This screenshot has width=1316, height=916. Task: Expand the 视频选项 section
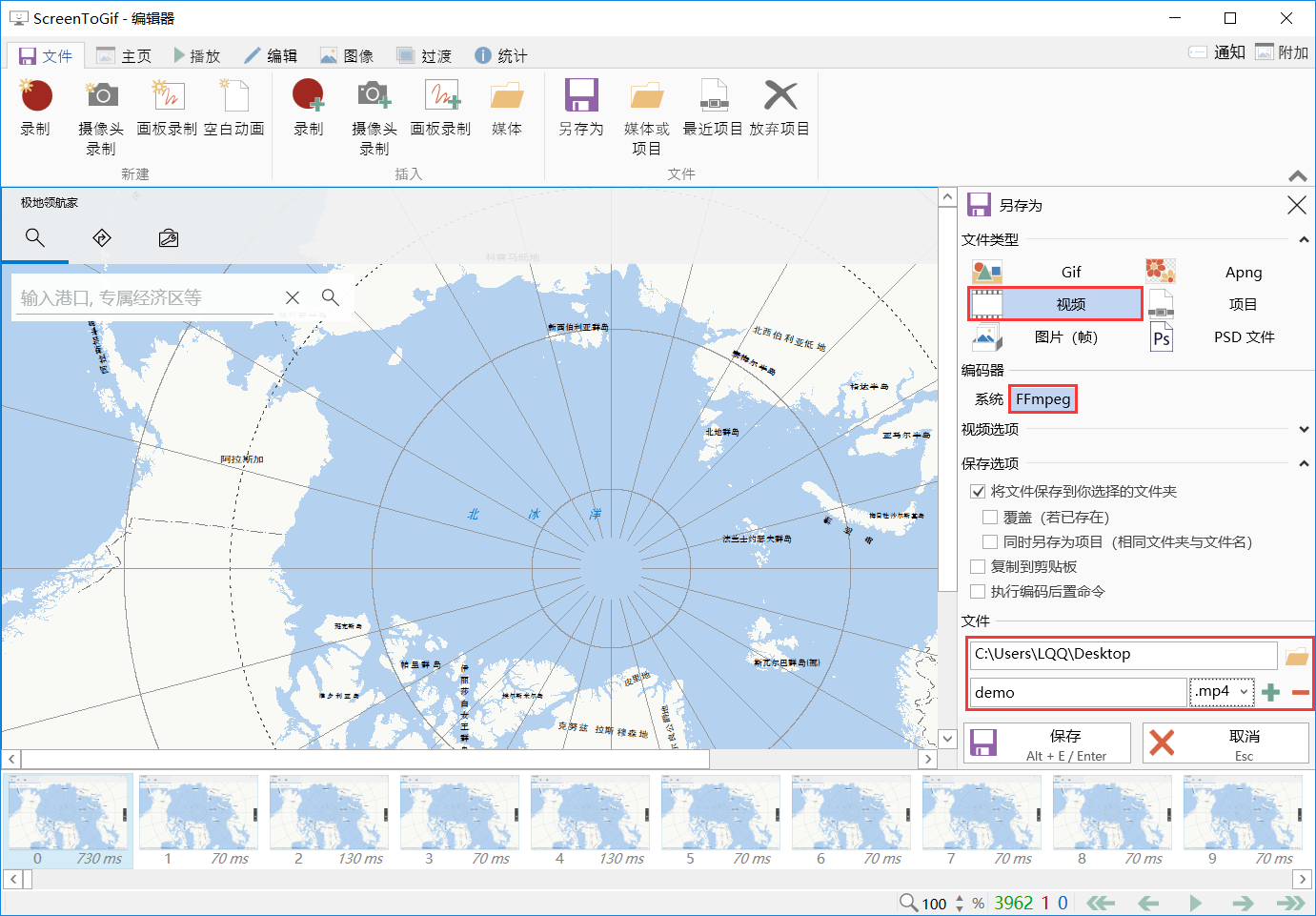coord(1304,430)
